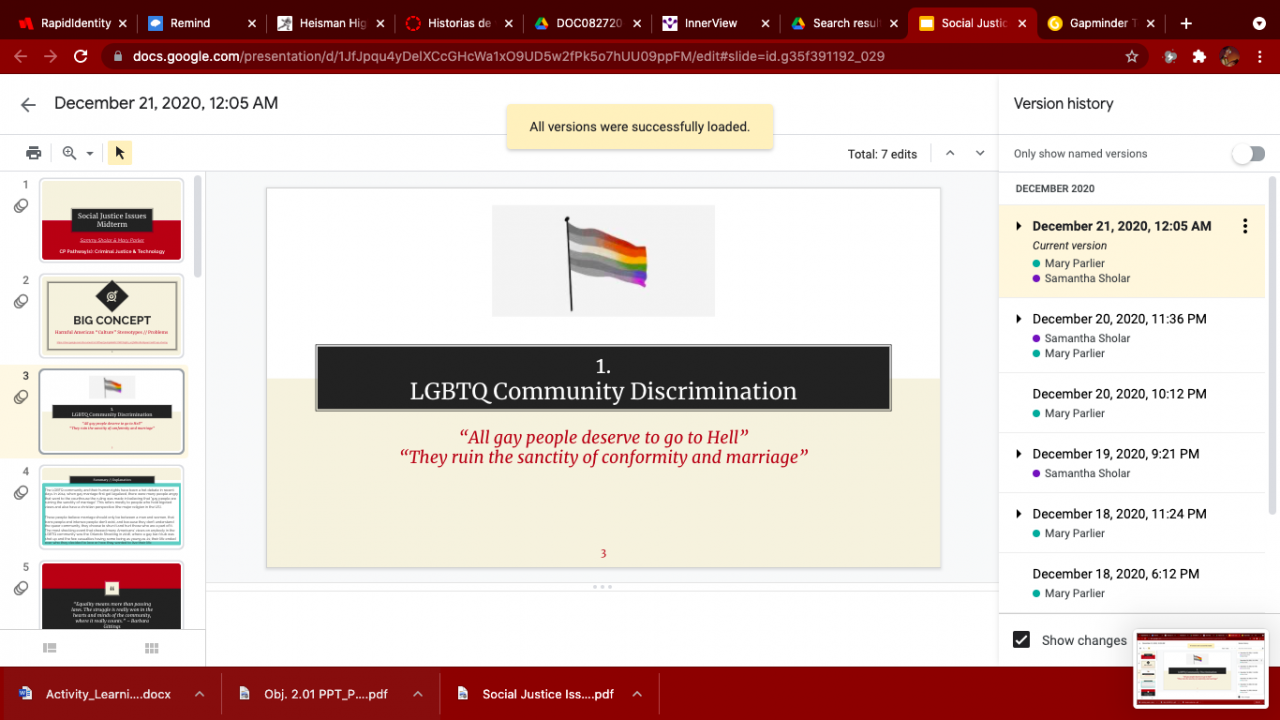Viewport: 1280px width, 720px height.
Task: Switch to the Gapminder tab
Action: (x=1100, y=23)
